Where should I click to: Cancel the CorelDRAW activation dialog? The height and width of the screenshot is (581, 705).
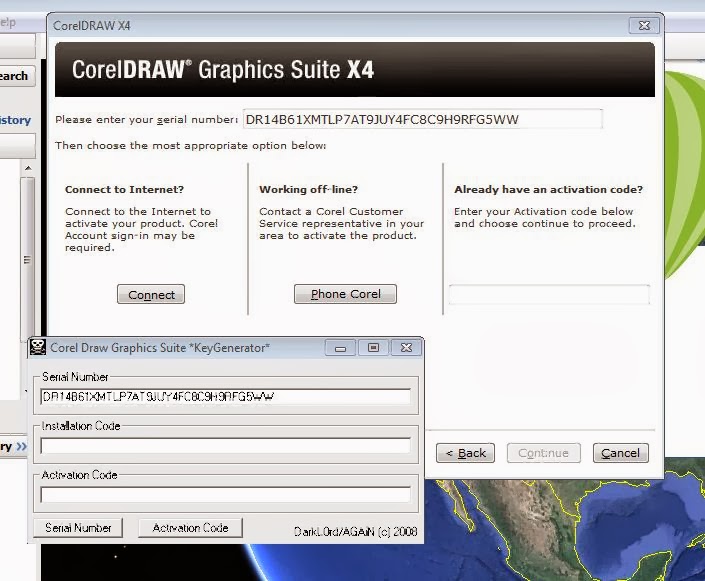click(620, 453)
